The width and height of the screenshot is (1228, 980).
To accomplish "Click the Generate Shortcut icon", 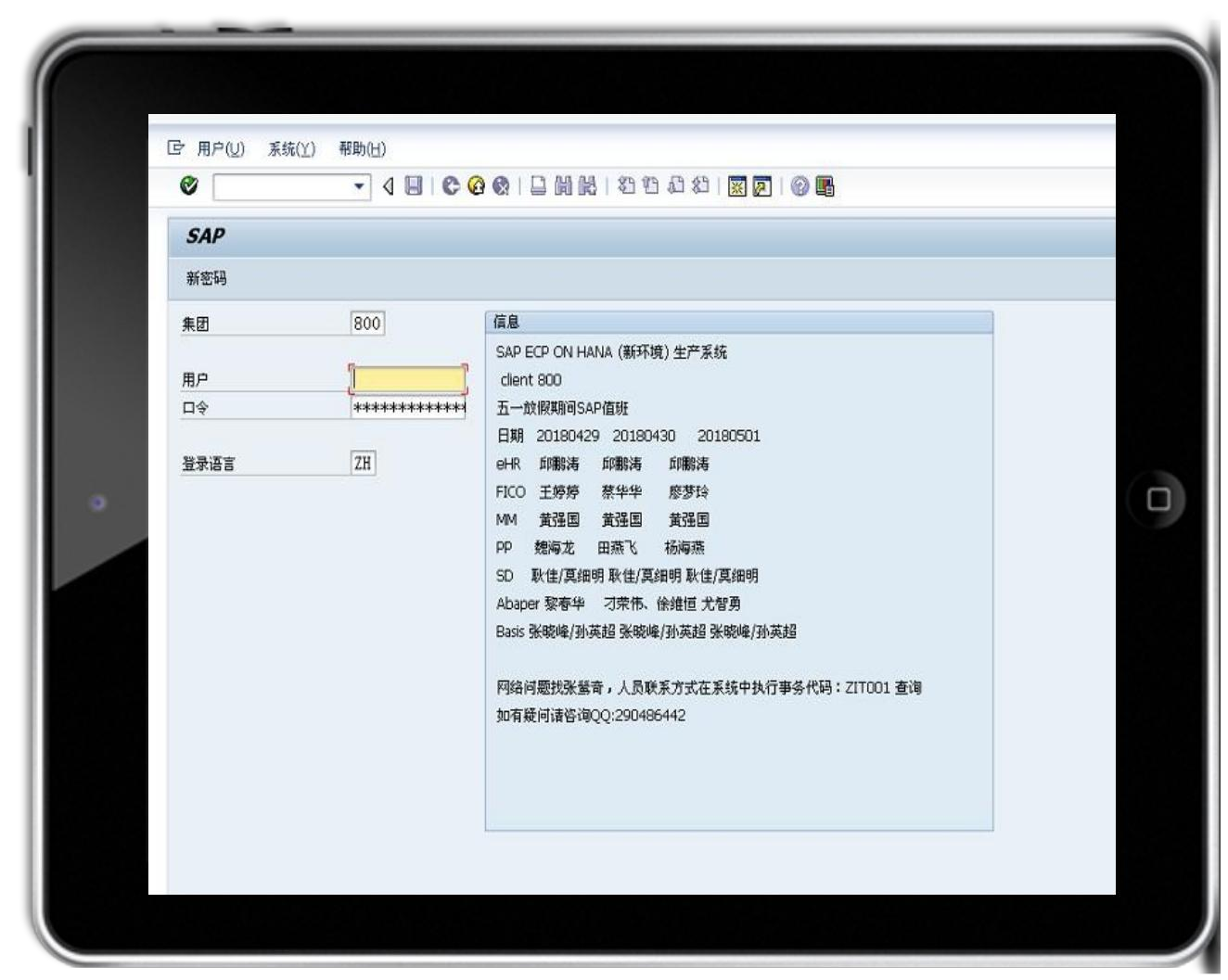I will [x=761, y=186].
